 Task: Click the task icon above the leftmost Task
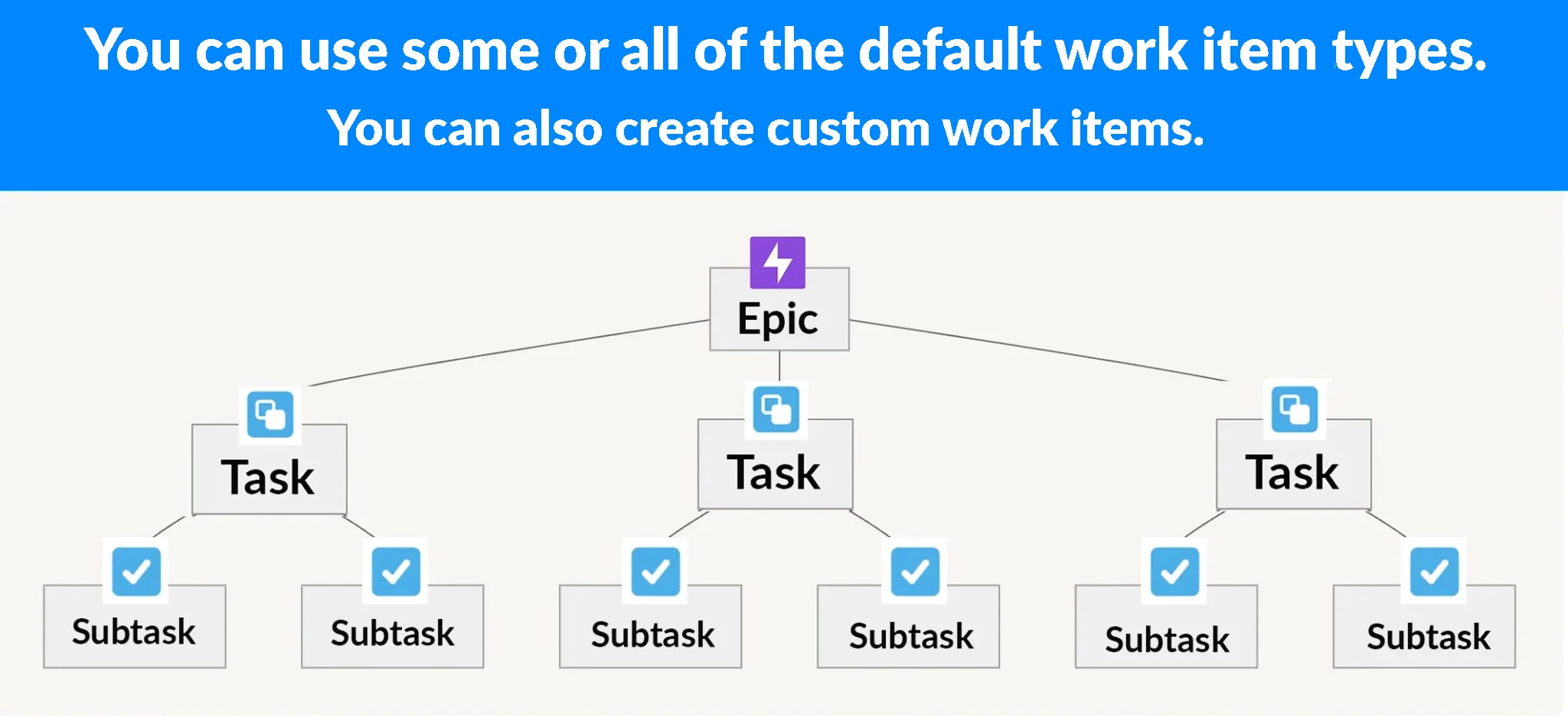pyautogui.click(x=270, y=415)
